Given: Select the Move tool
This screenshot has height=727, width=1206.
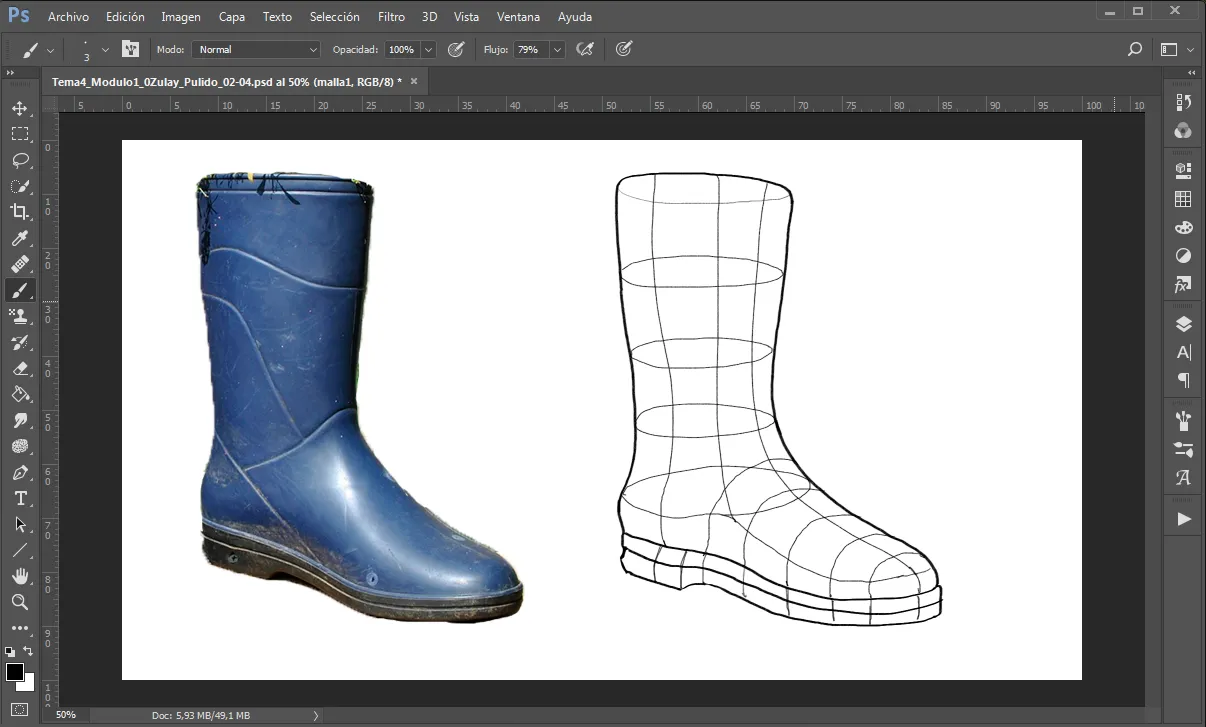Looking at the screenshot, I should 20,108.
